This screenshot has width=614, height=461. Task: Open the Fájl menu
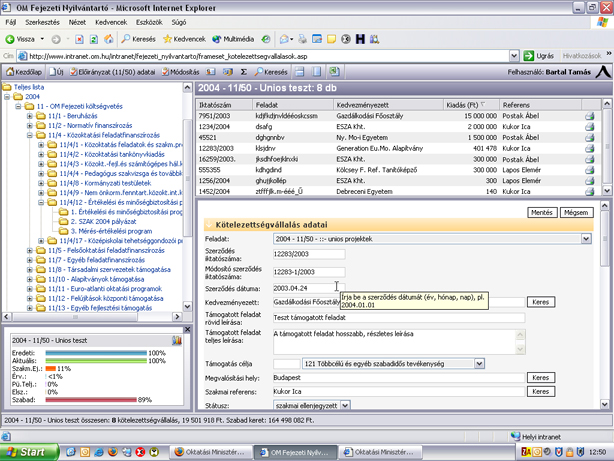(11, 22)
